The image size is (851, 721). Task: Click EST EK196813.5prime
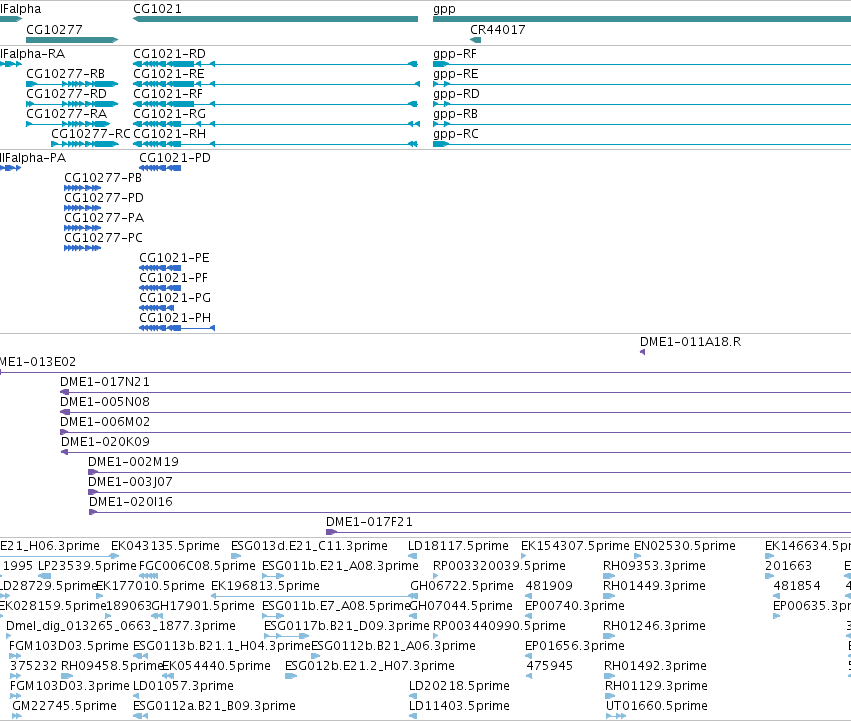pos(314,596)
